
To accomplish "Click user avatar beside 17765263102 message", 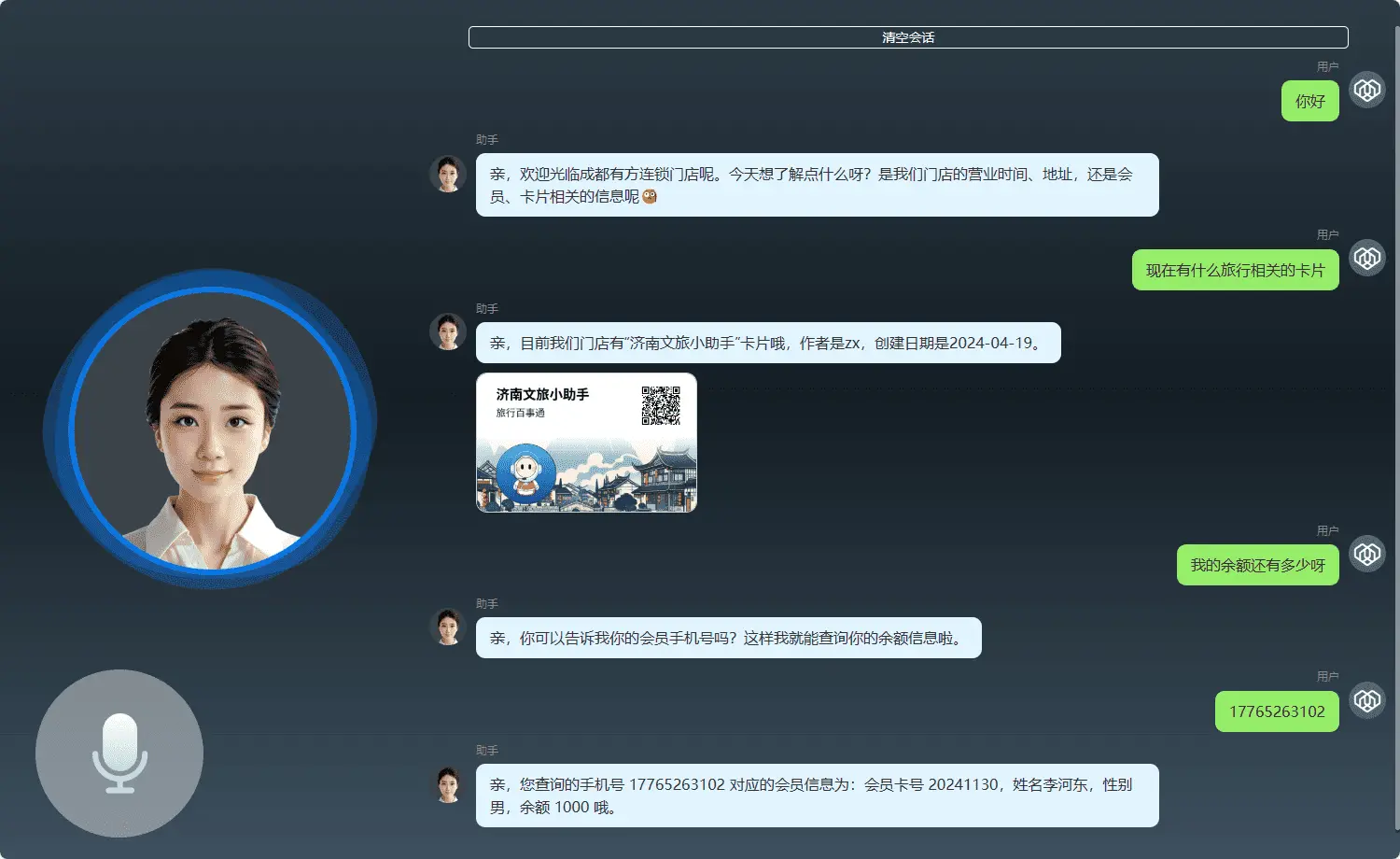I will [x=1367, y=699].
